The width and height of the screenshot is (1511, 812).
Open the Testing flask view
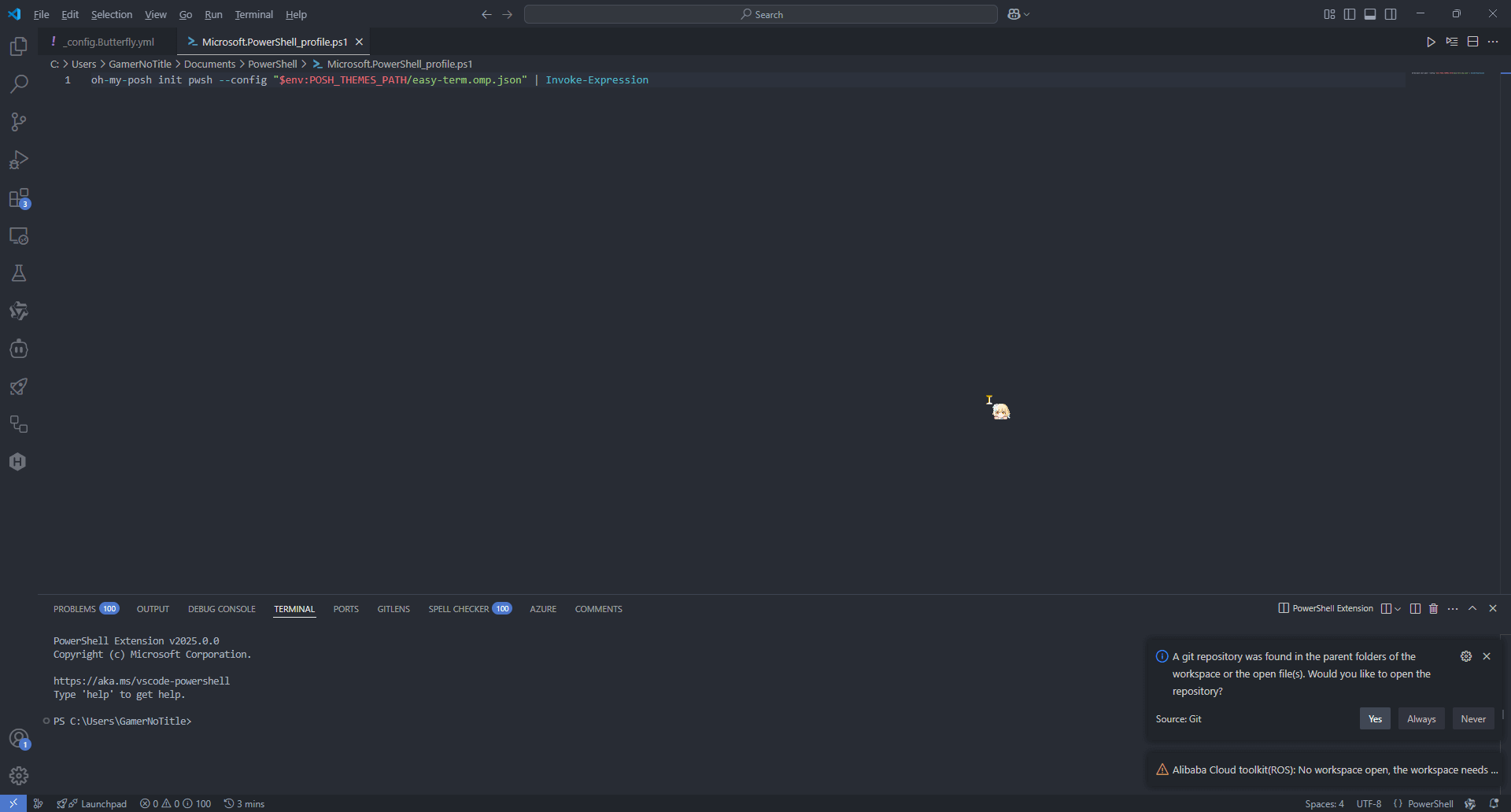coord(19,273)
